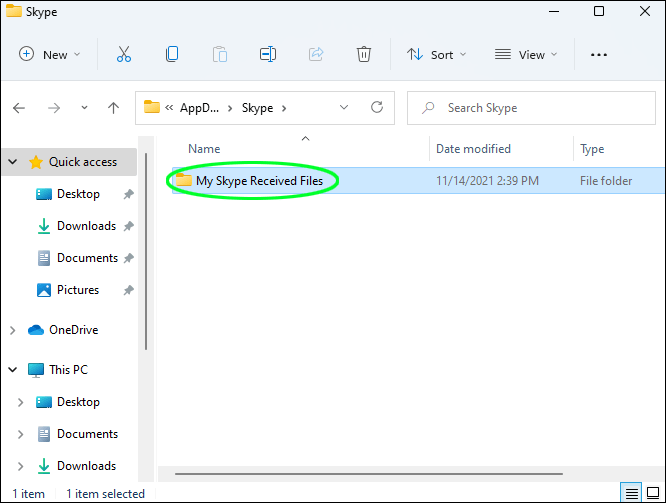This screenshot has width=666, height=503.
Task: Click the navigation pane vertical scrollbar
Action: coord(146,252)
